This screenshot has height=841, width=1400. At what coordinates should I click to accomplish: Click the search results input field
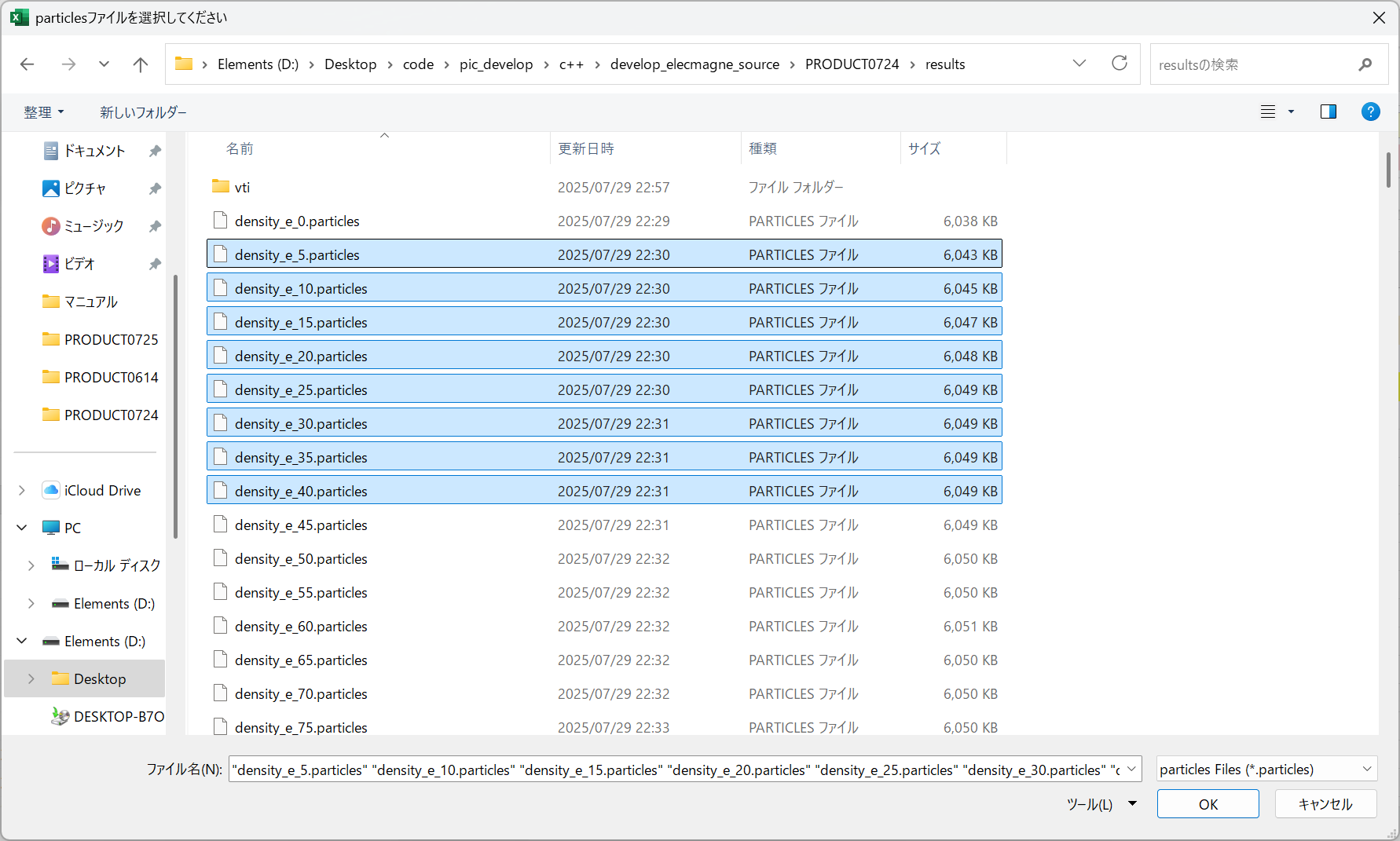(1253, 64)
